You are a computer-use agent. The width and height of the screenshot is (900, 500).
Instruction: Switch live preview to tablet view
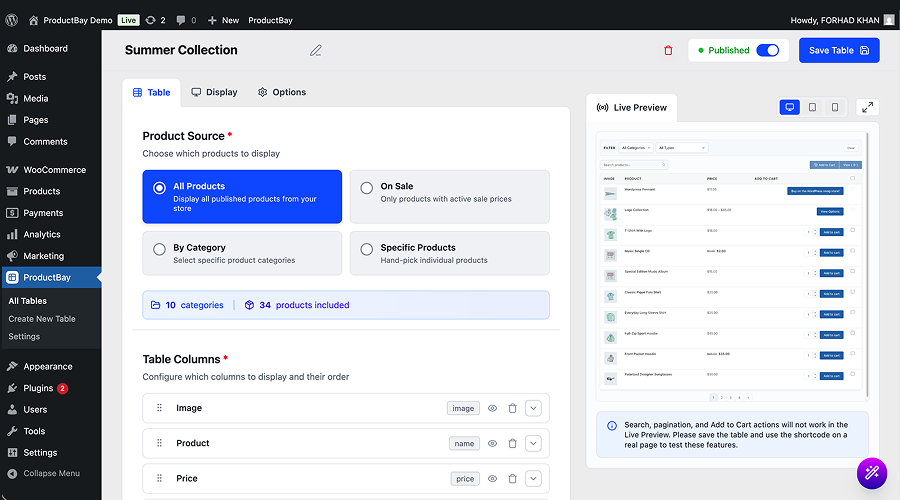pos(812,107)
